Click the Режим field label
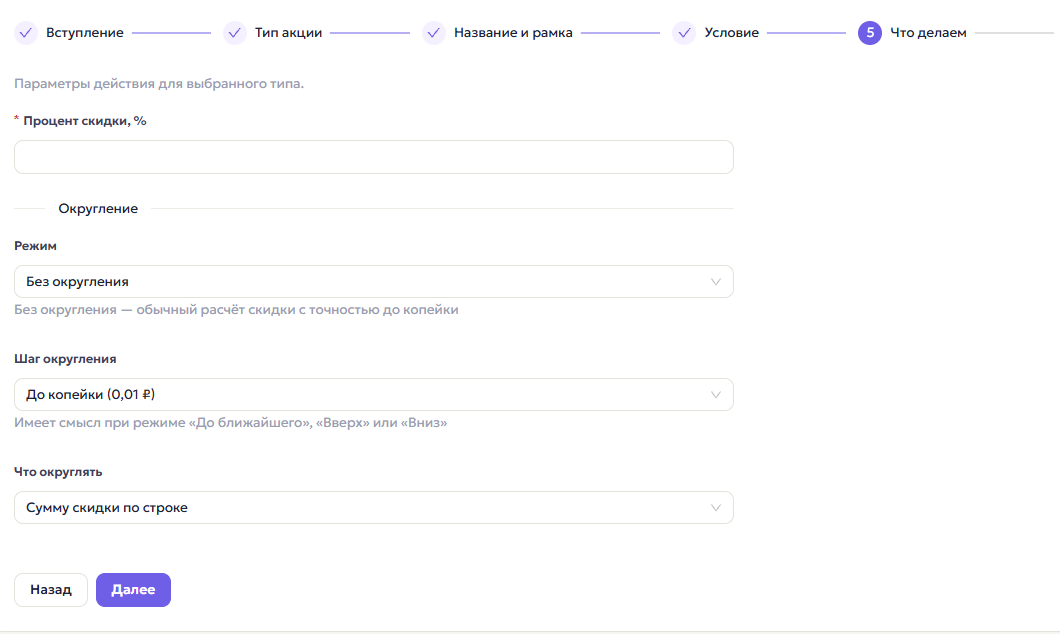The image size is (1060, 634). click(35, 246)
